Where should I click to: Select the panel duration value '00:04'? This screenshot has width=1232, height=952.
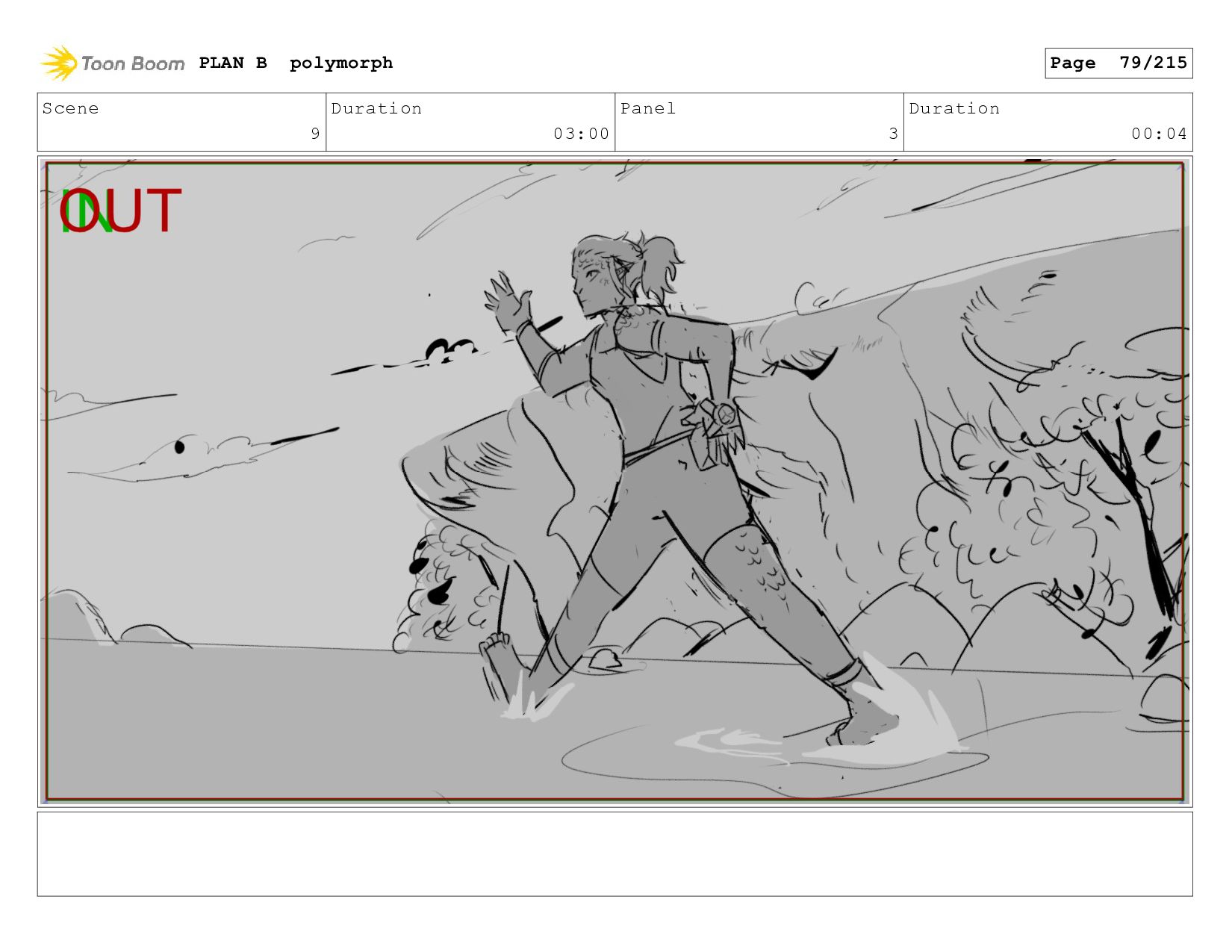point(1159,134)
